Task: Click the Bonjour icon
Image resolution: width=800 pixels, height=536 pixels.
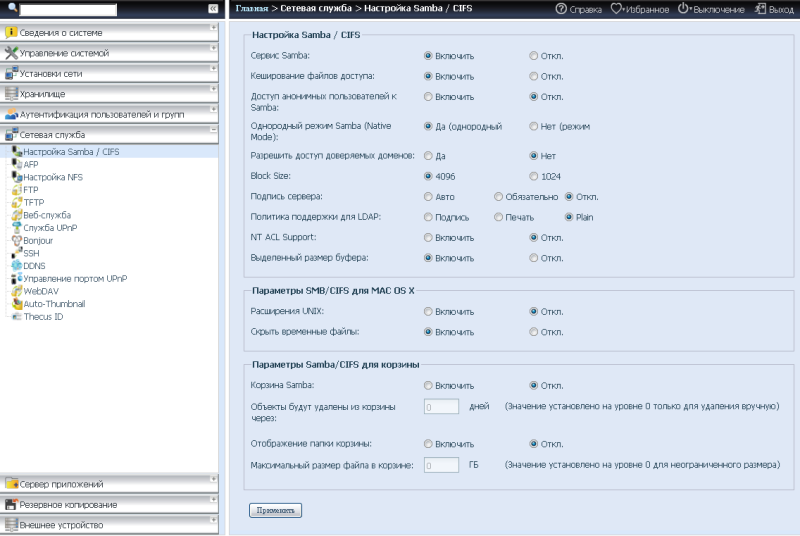Action: pos(17,240)
